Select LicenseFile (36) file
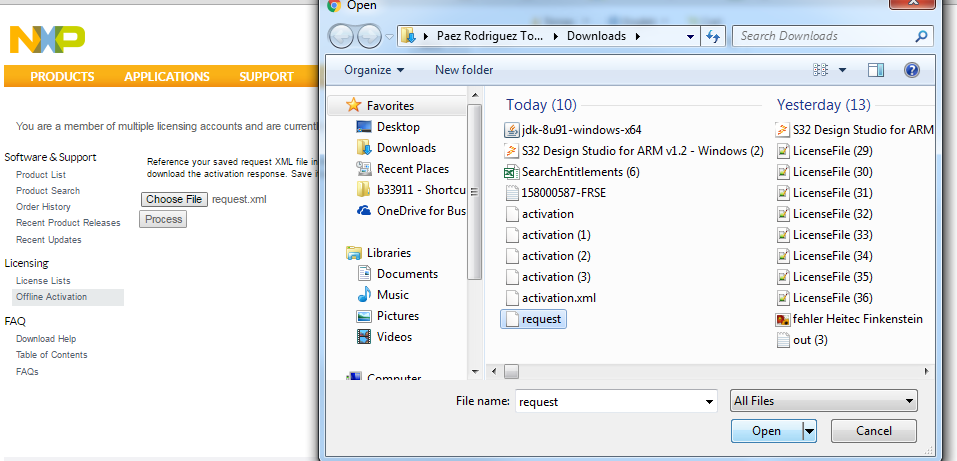Image resolution: width=957 pixels, height=461 pixels. (825, 298)
